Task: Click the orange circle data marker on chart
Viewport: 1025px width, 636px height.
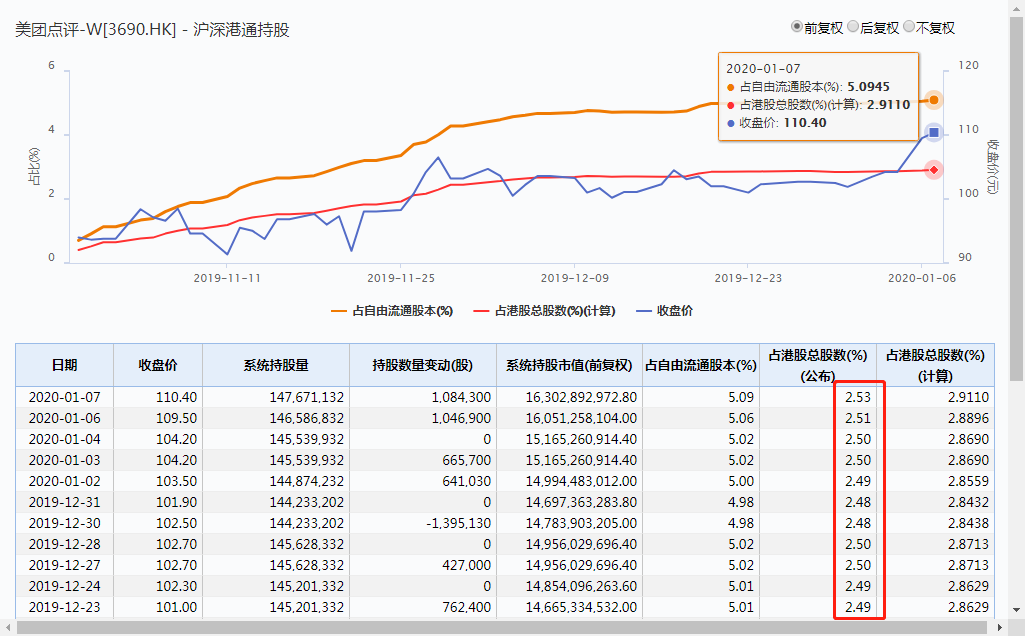Action: 933,100
